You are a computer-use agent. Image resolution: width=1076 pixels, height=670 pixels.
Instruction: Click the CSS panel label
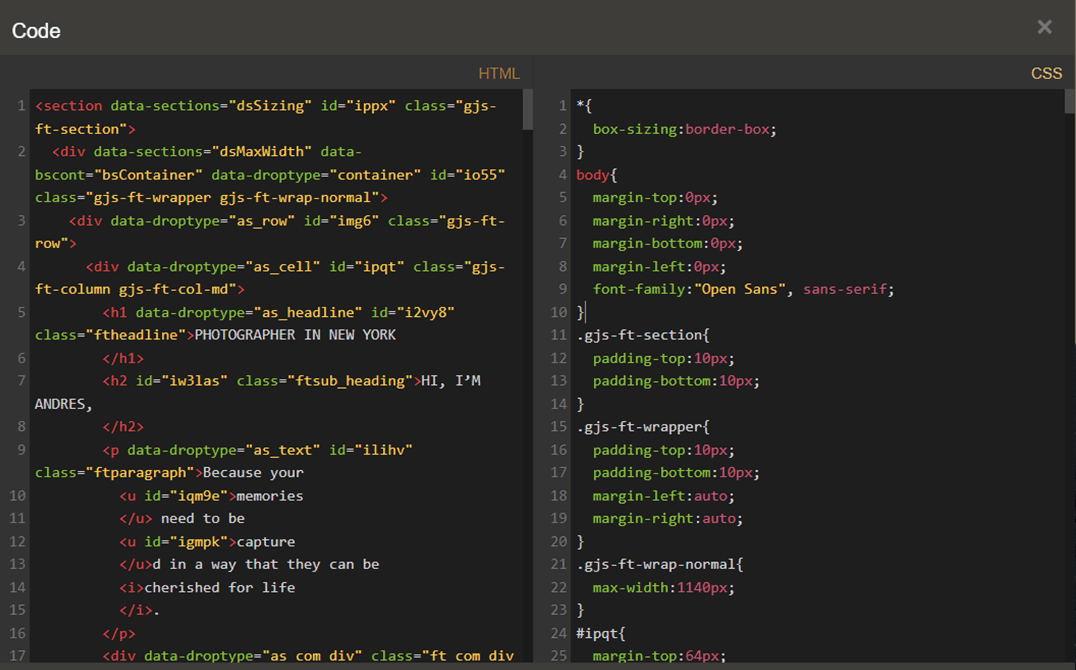tap(1046, 73)
